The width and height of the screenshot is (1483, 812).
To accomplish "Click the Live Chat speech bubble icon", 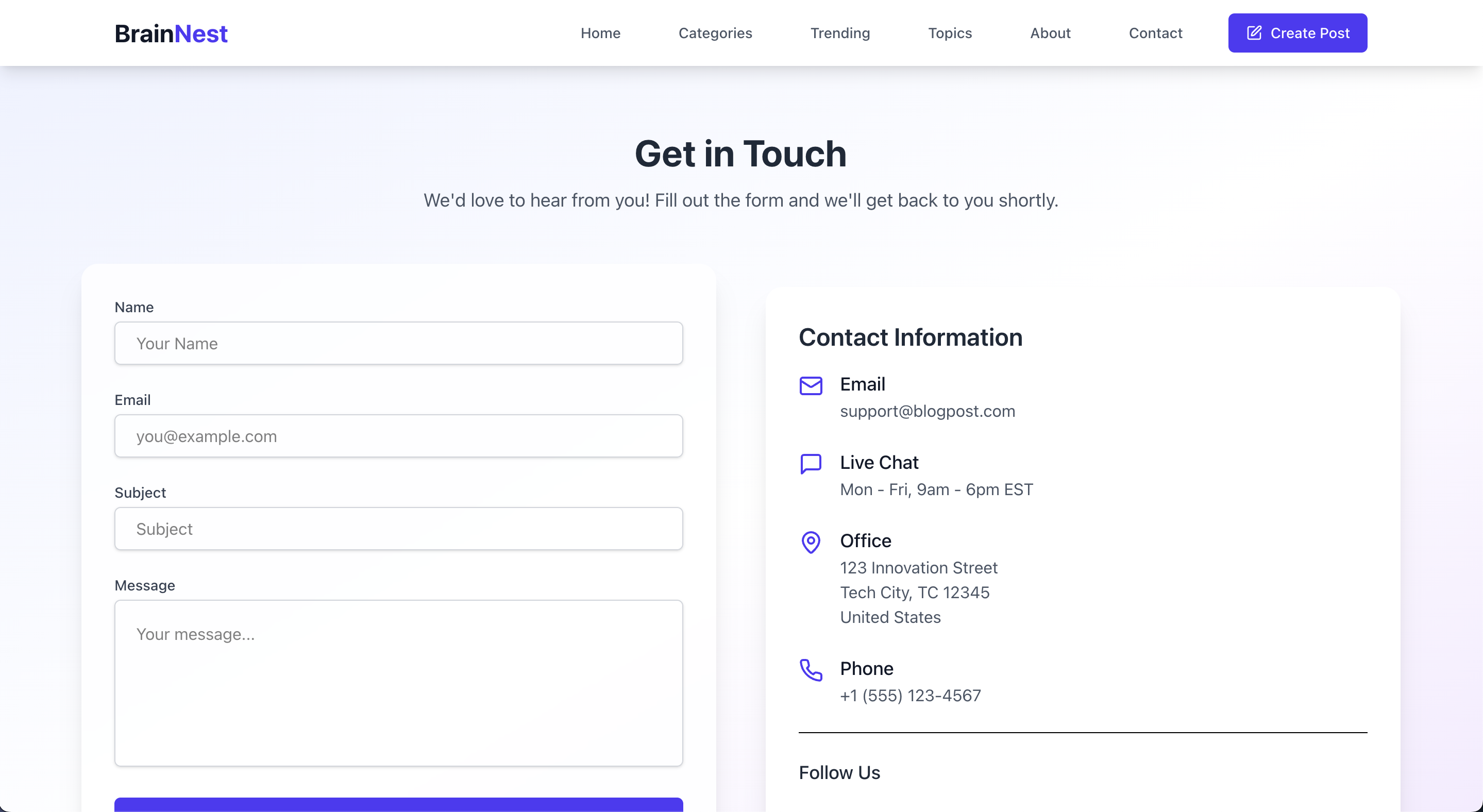I will 811,464.
